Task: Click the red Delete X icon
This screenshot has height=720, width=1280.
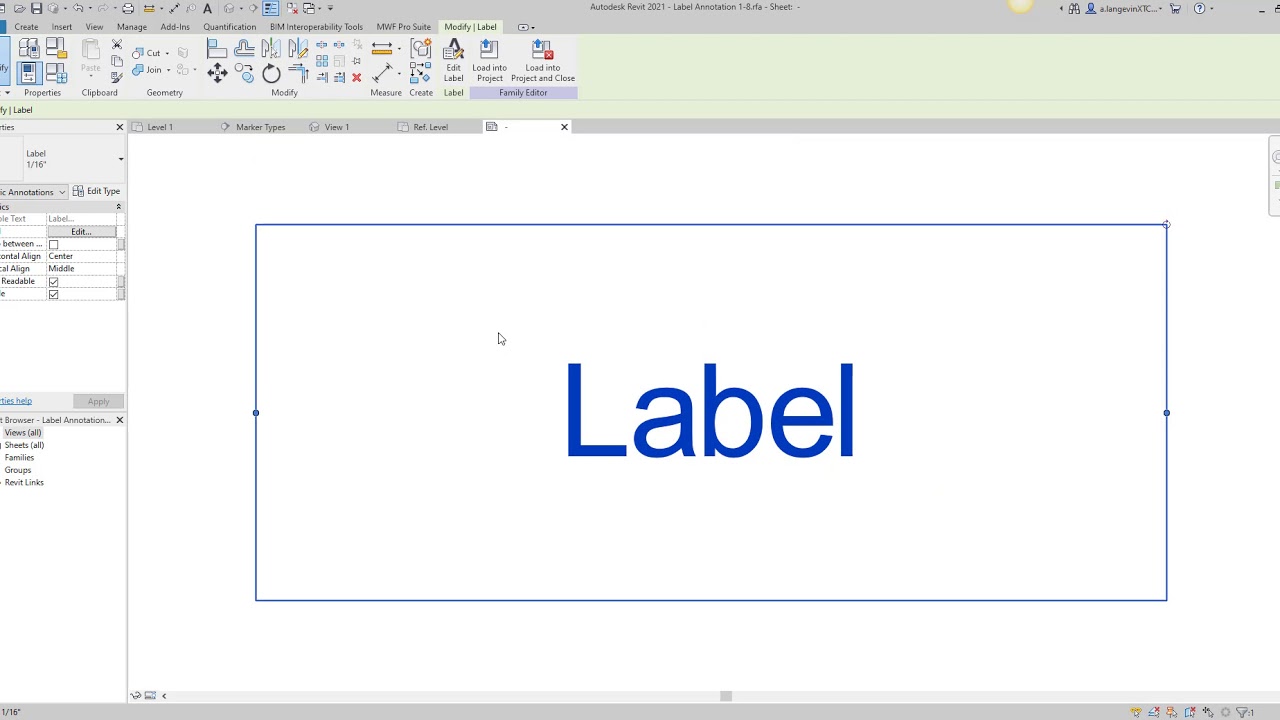Action: 356,77
